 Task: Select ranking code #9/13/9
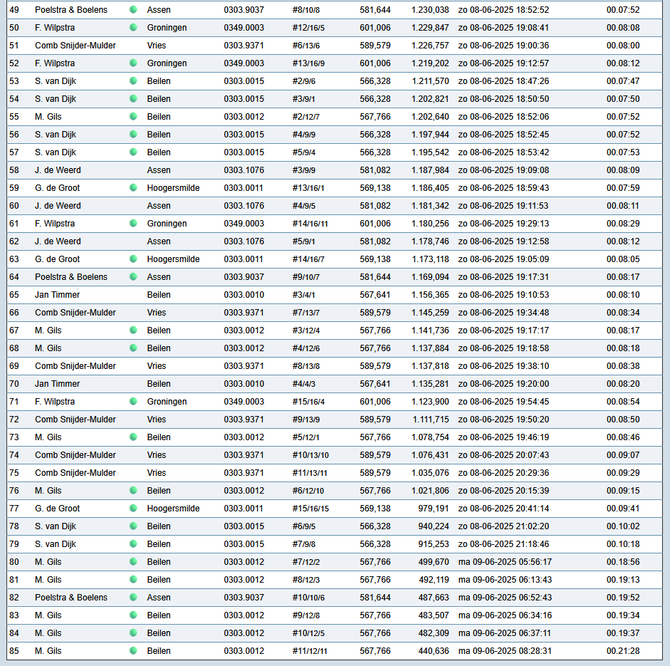pyautogui.click(x=306, y=420)
